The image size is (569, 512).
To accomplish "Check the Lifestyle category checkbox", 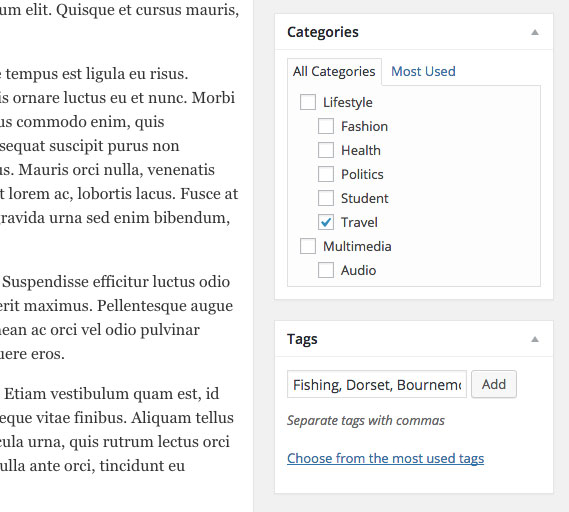I will pos(308,102).
